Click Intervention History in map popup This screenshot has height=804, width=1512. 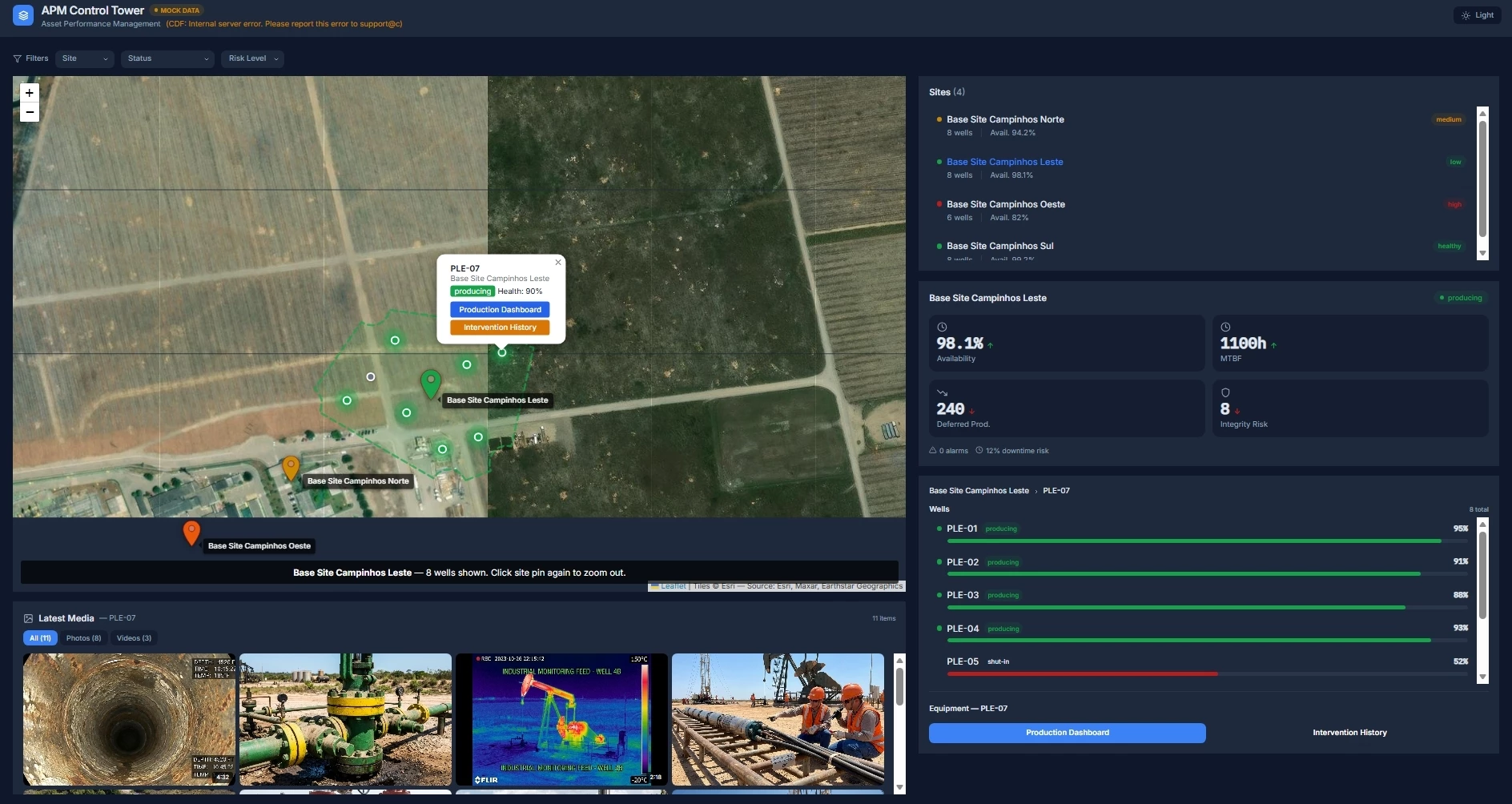500,328
